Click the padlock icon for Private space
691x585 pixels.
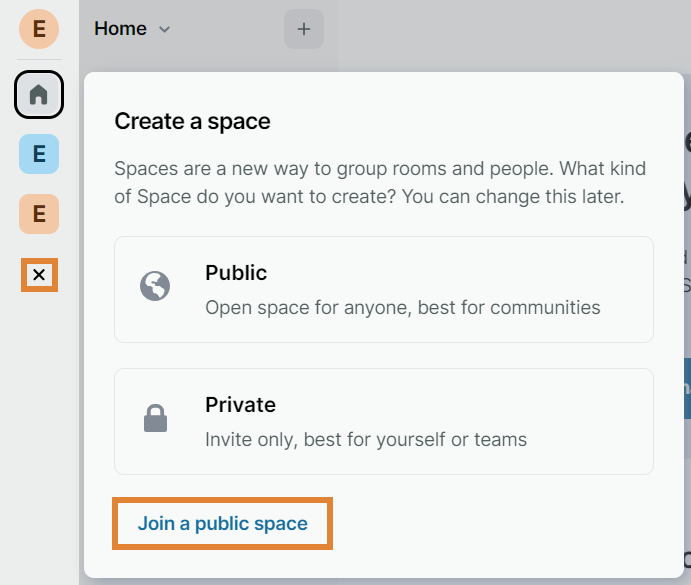coord(155,420)
